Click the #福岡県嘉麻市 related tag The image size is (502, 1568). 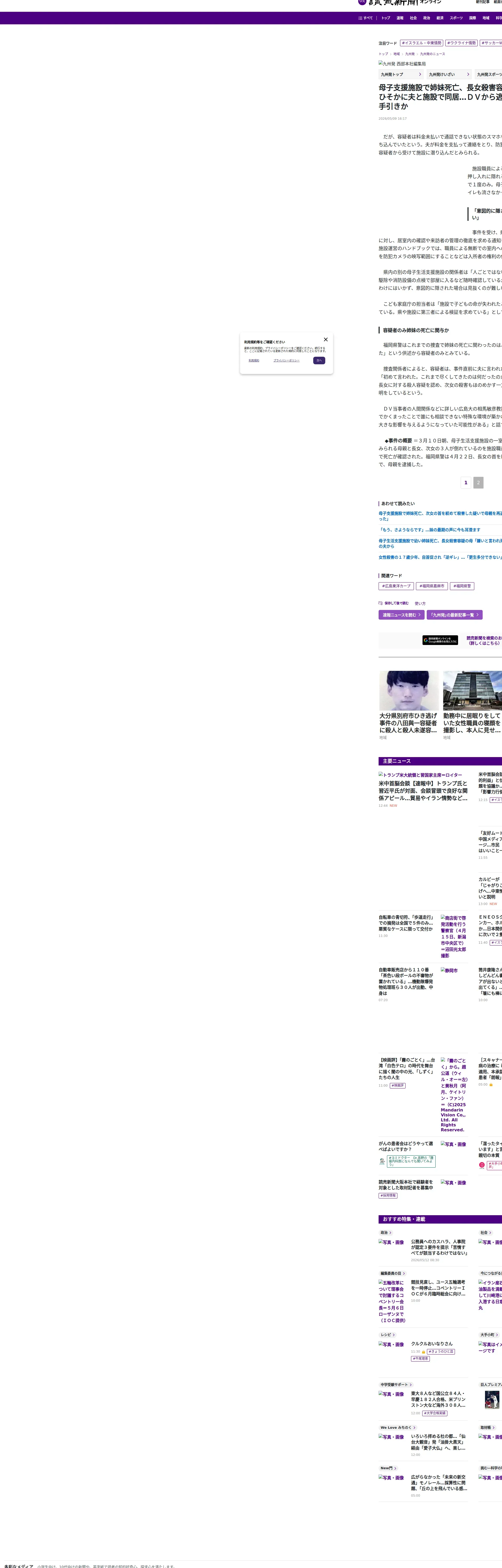pos(432,586)
